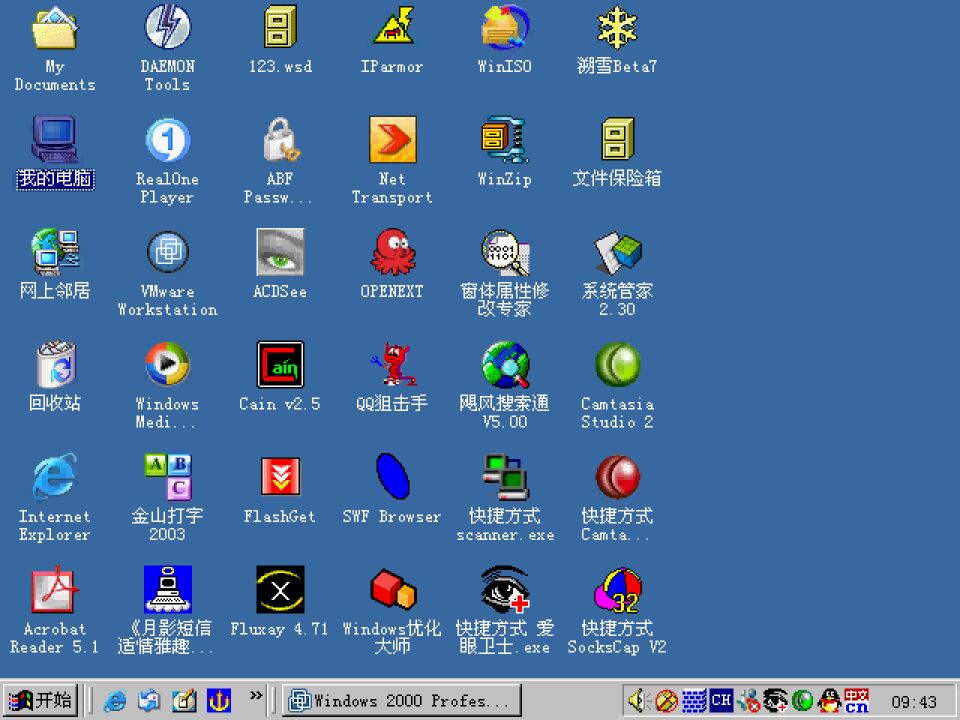960x720 pixels.
Task: Select the 窗体属性修改专家 magnifier icon
Action: [x=504, y=252]
